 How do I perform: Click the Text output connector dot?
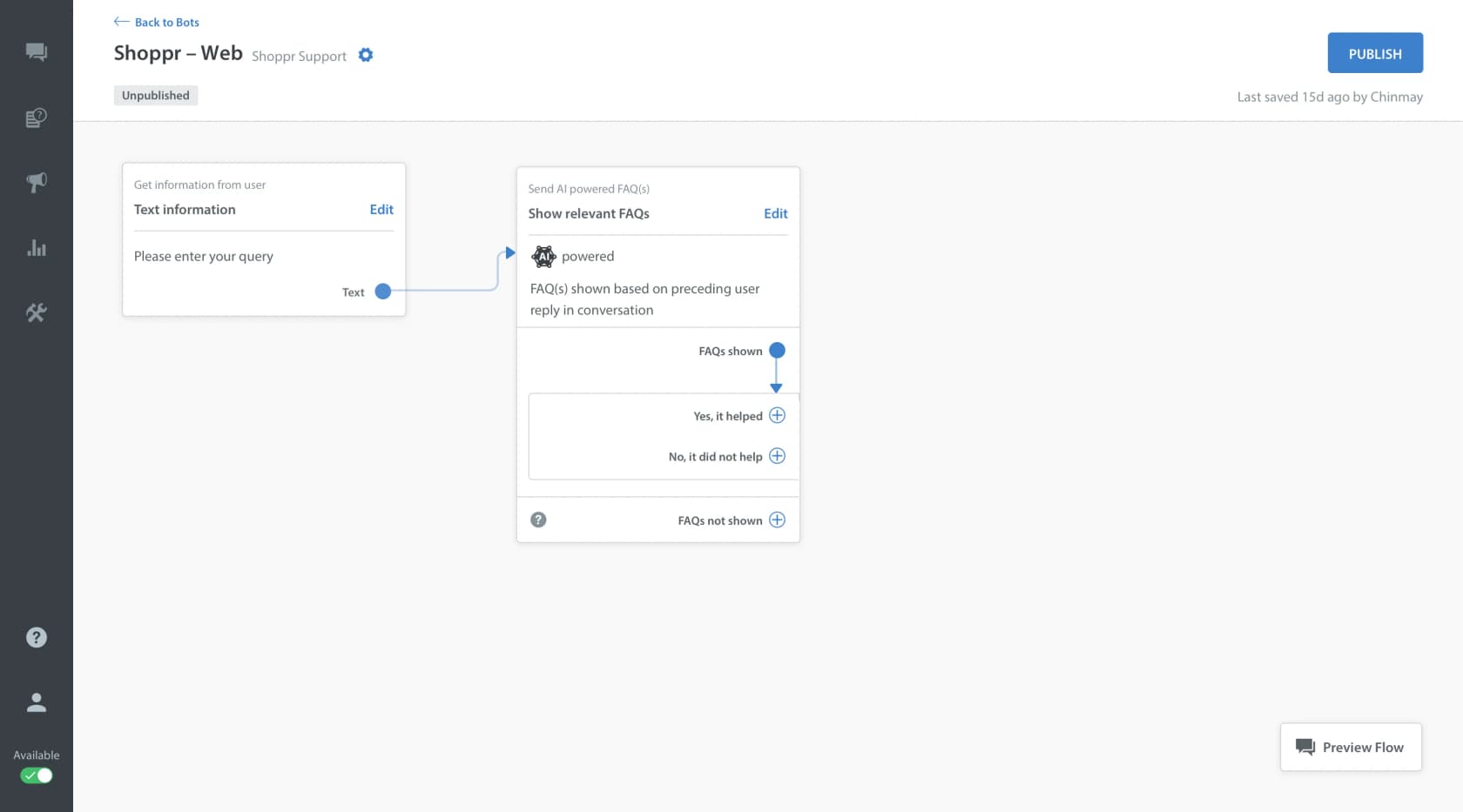383,292
